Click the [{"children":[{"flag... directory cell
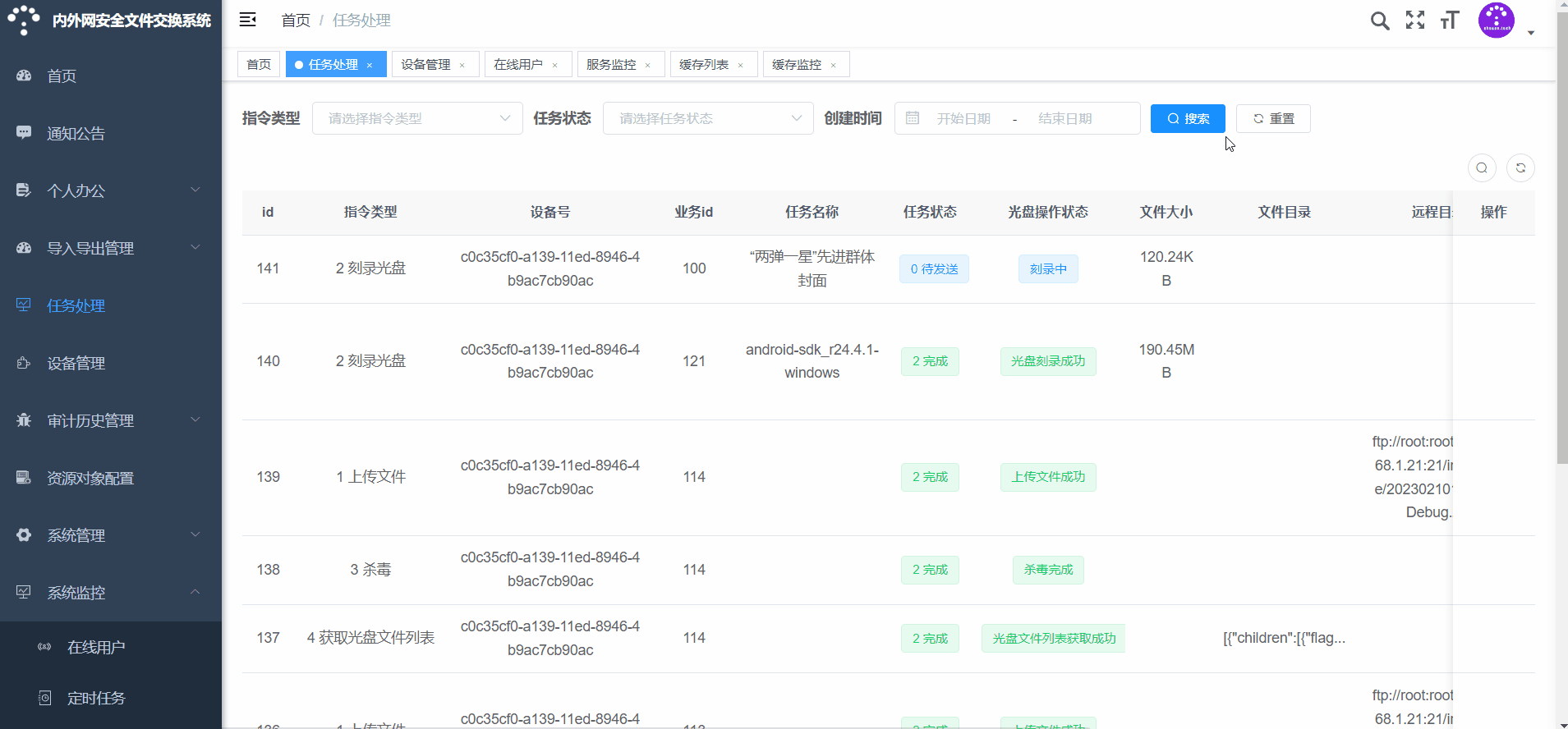Screen dimensions: 1568x729 [1285, 638]
